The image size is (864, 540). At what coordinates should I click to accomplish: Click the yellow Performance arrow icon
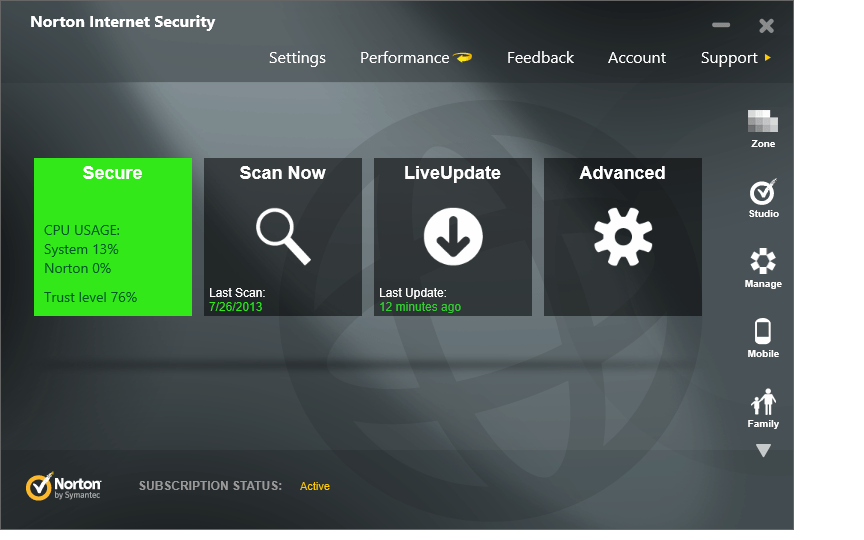point(463,58)
